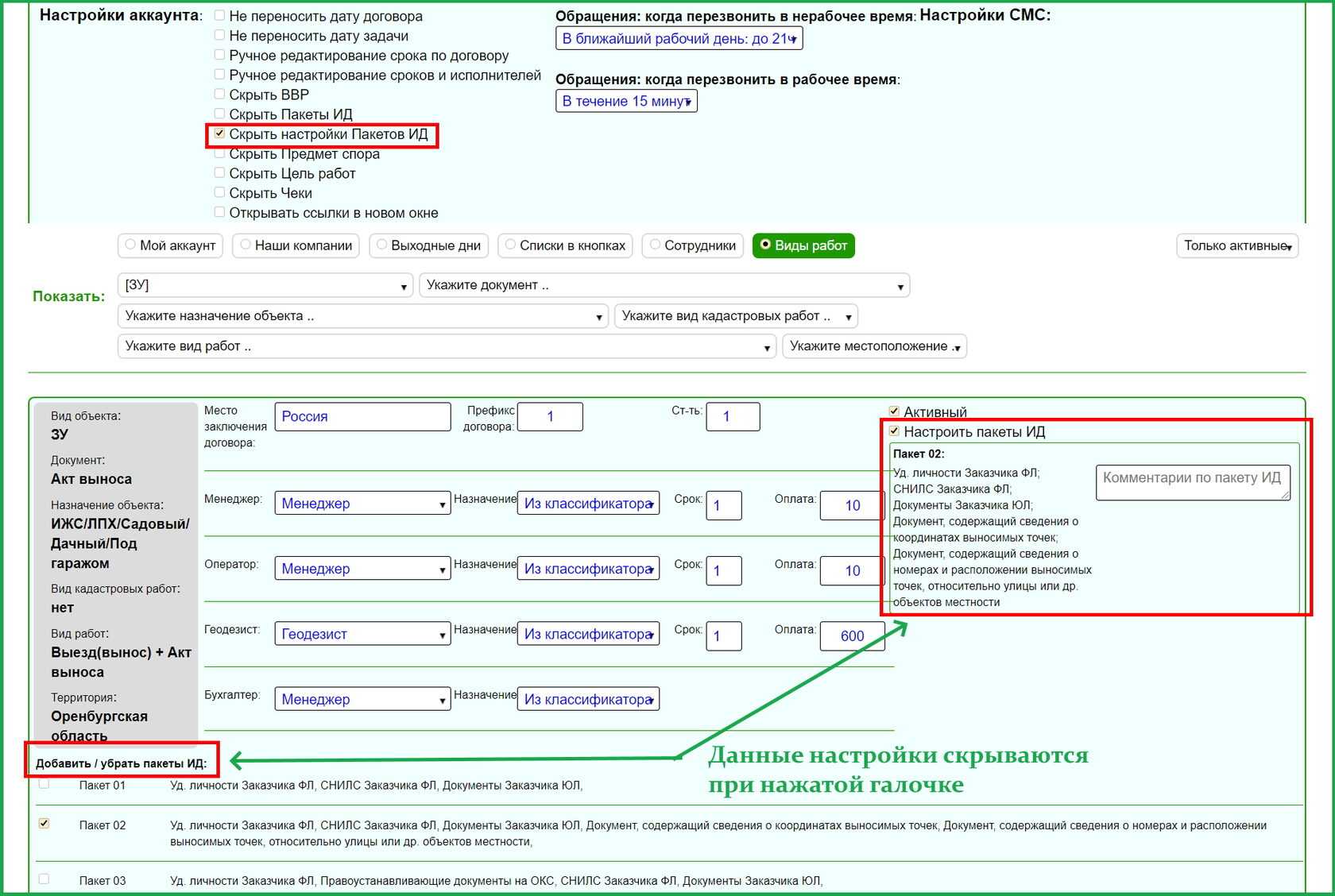Image resolution: width=1335 pixels, height=896 pixels.
Task: Click the 'Россия' place of contract field
Action: coord(362,417)
